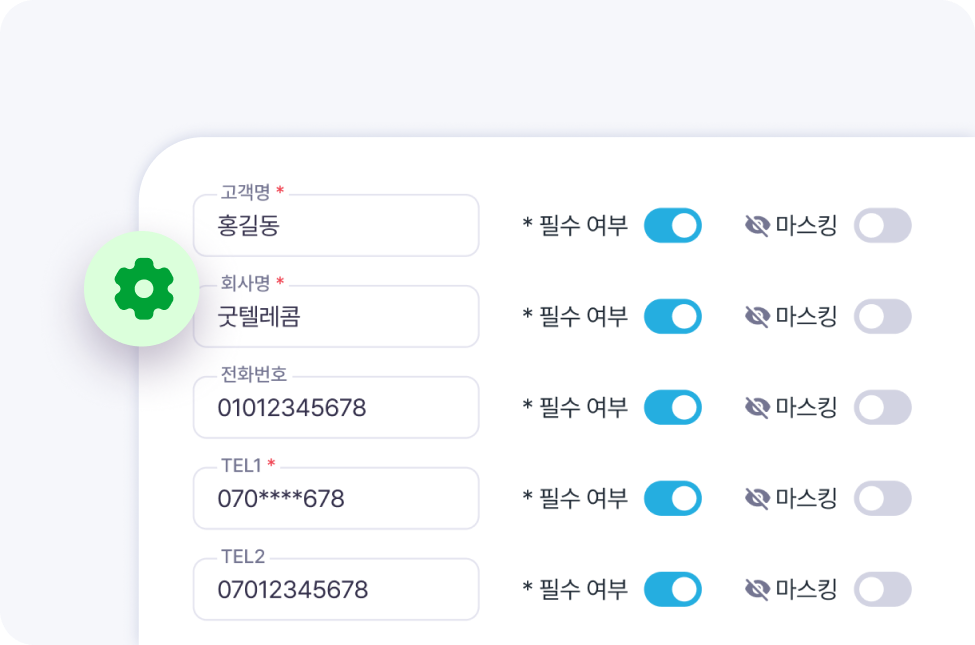975x645 pixels.
Task: Click the masking eye icon for TEL2
Action: click(x=758, y=589)
